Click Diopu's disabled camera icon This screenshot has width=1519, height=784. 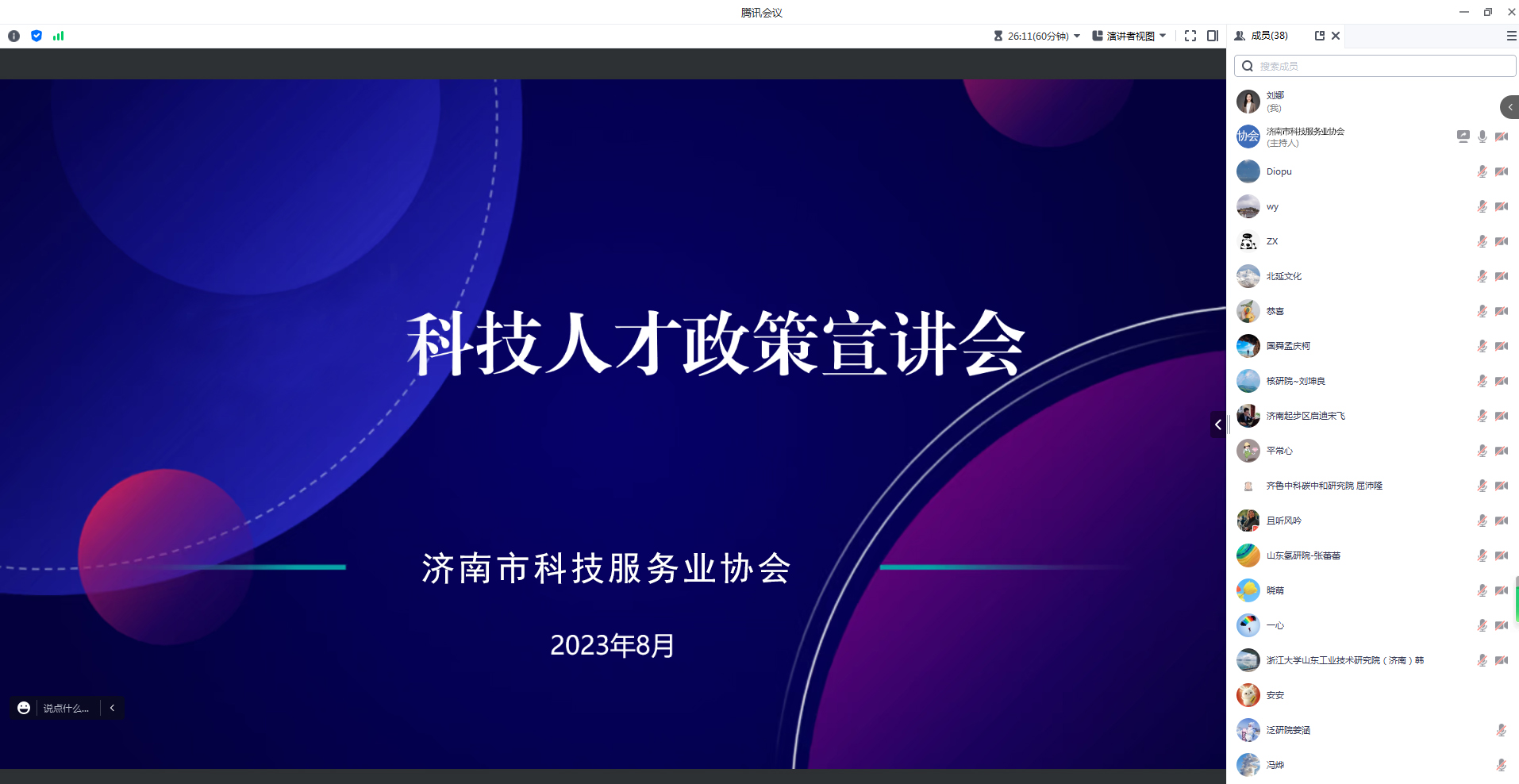[1502, 171]
